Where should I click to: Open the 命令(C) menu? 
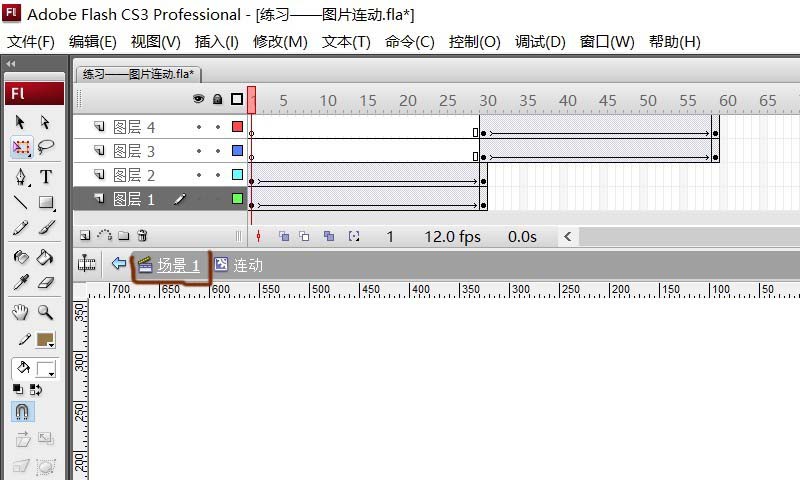click(x=410, y=41)
